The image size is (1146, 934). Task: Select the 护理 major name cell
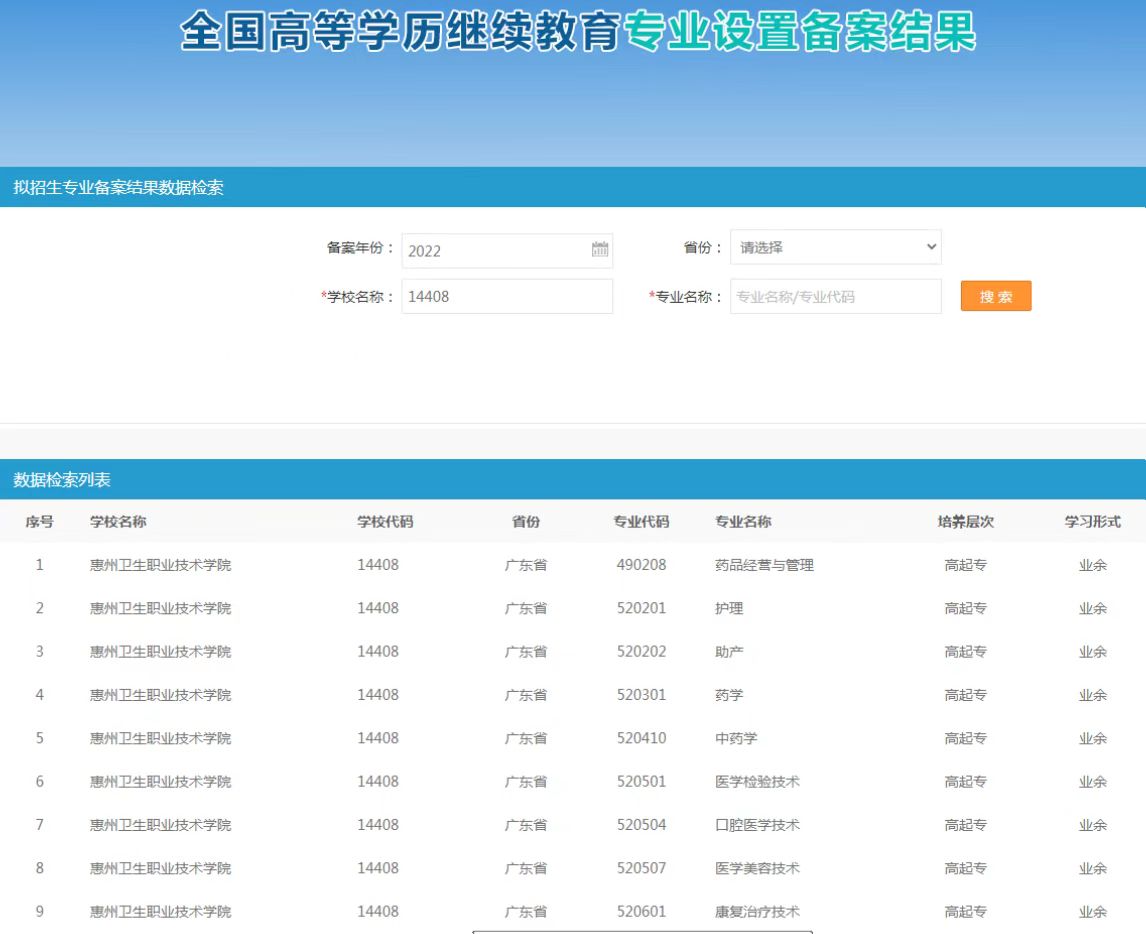point(729,608)
